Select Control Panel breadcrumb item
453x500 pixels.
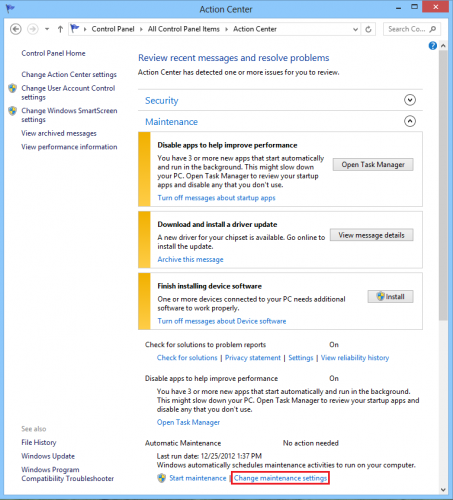(x=113, y=29)
